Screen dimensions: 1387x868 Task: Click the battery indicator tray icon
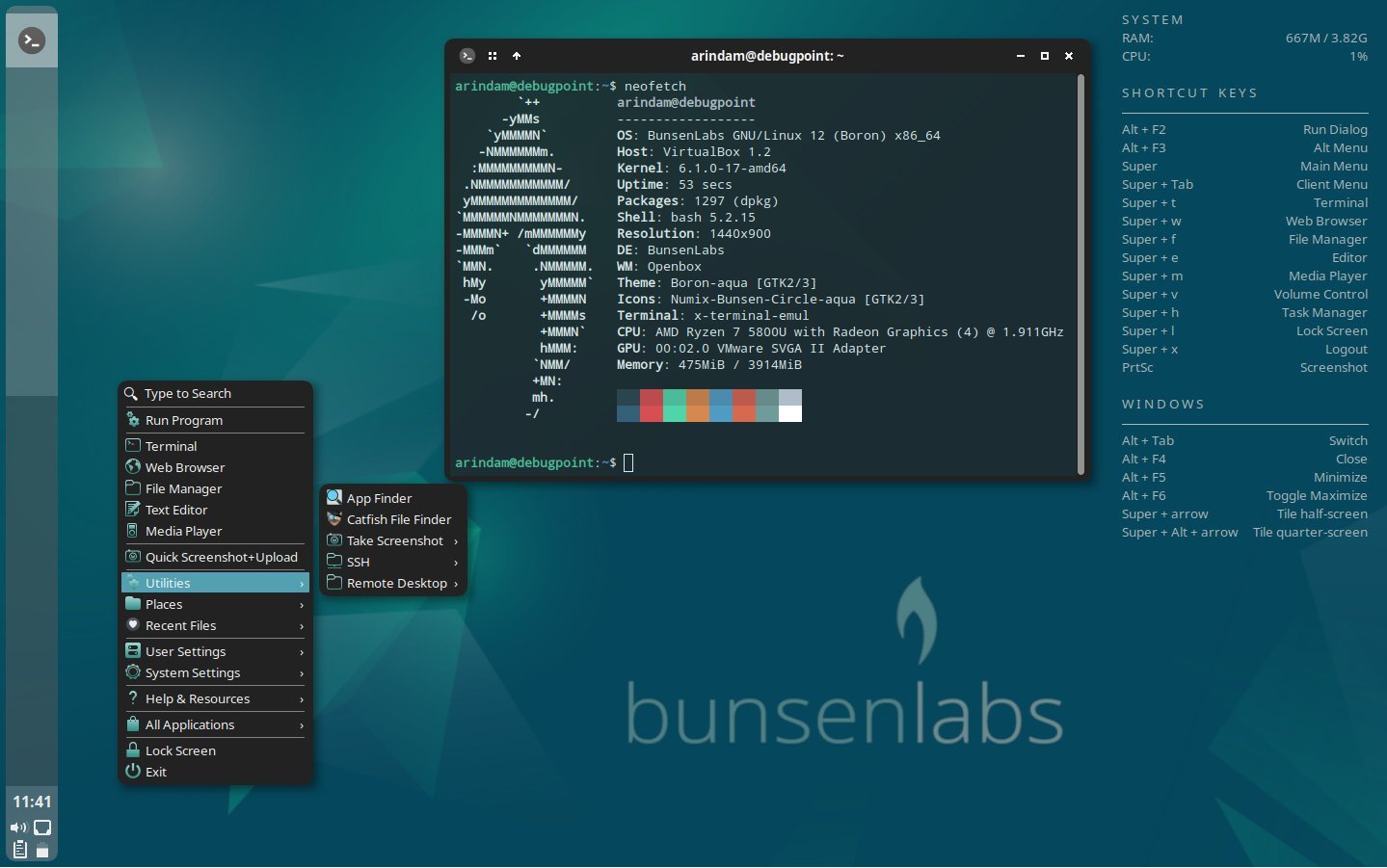coord(42,850)
